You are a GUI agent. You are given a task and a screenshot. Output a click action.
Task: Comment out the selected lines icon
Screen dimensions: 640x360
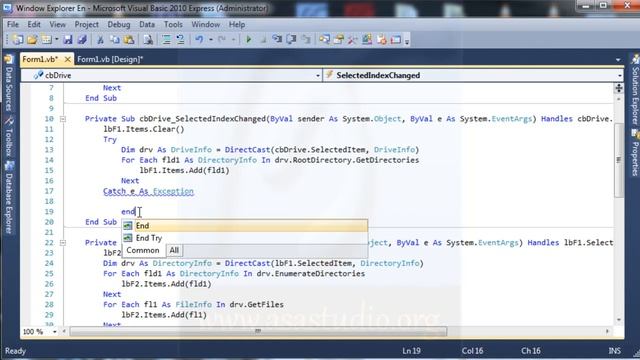pos(166,40)
